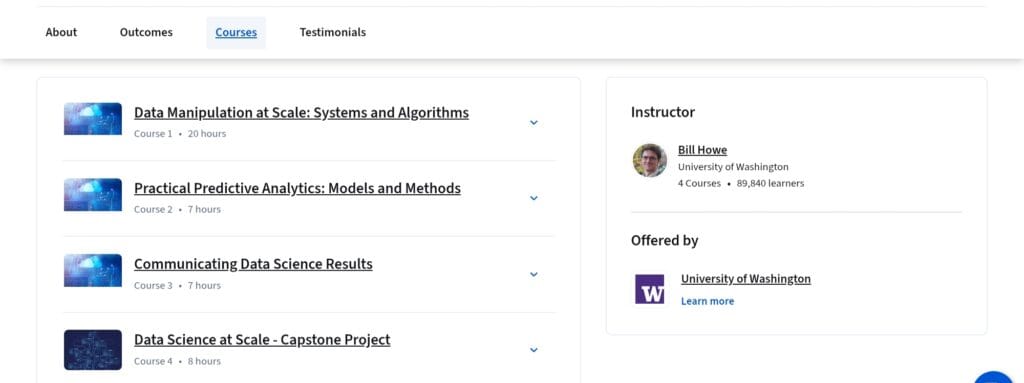Select the Courses tab
1024x383 pixels.
236,32
